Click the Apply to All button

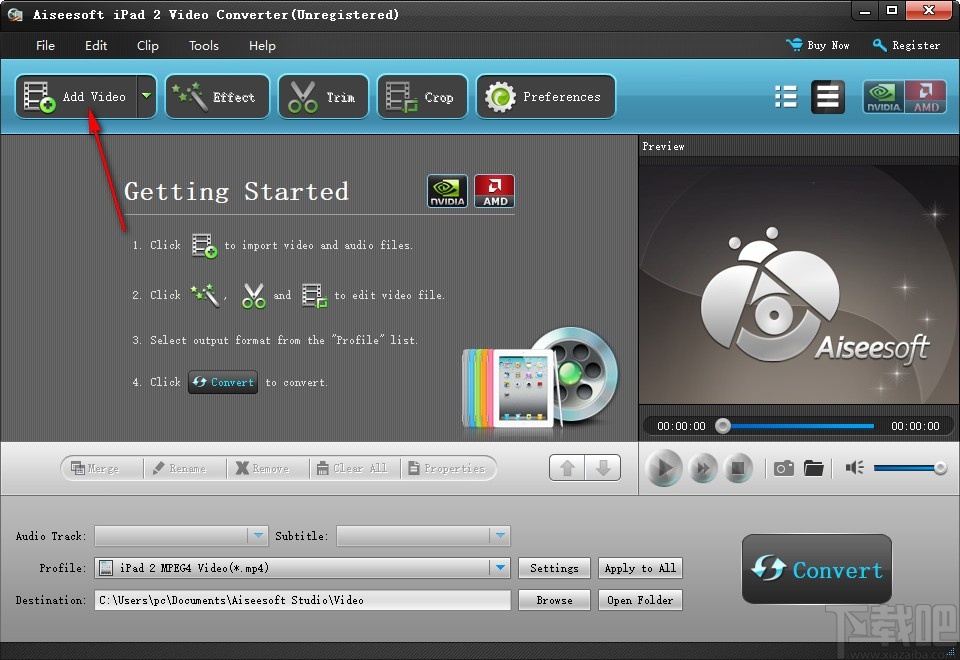(x=640, y=568)
